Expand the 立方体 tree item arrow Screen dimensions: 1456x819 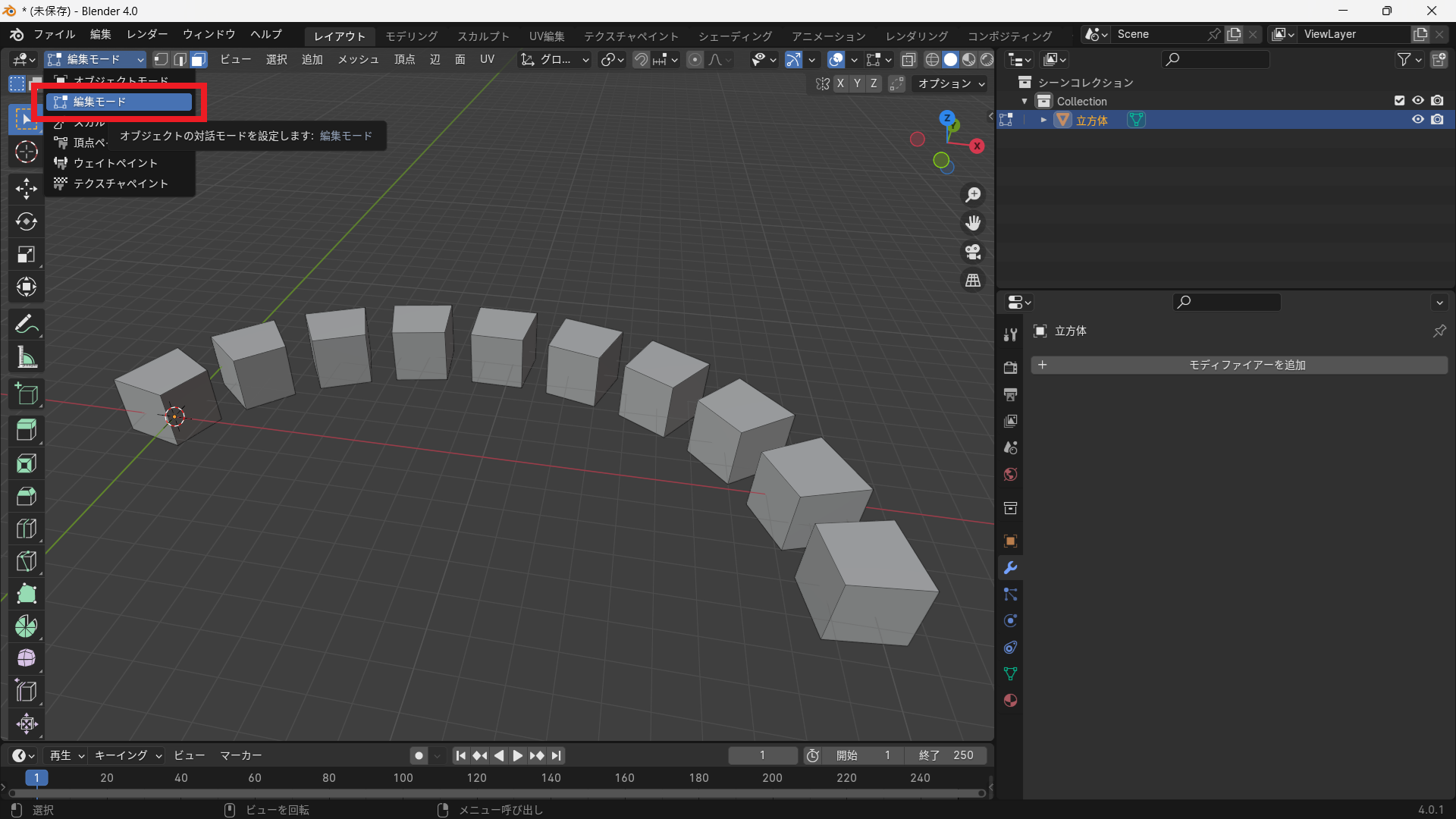click(x=1043, y=120)
